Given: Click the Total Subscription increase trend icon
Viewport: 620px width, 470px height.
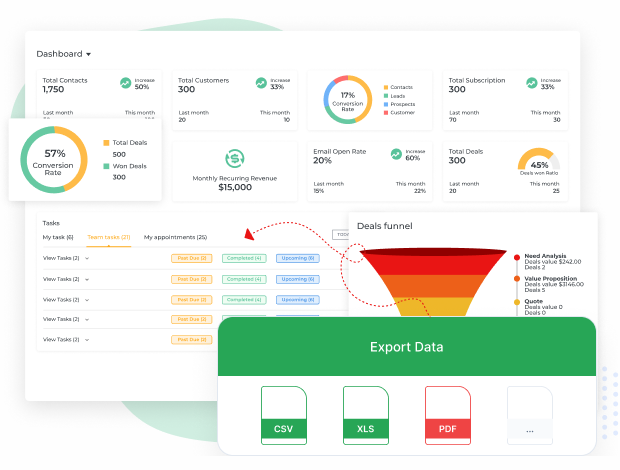Looking at the screenshot, I should tap(532, 83).
